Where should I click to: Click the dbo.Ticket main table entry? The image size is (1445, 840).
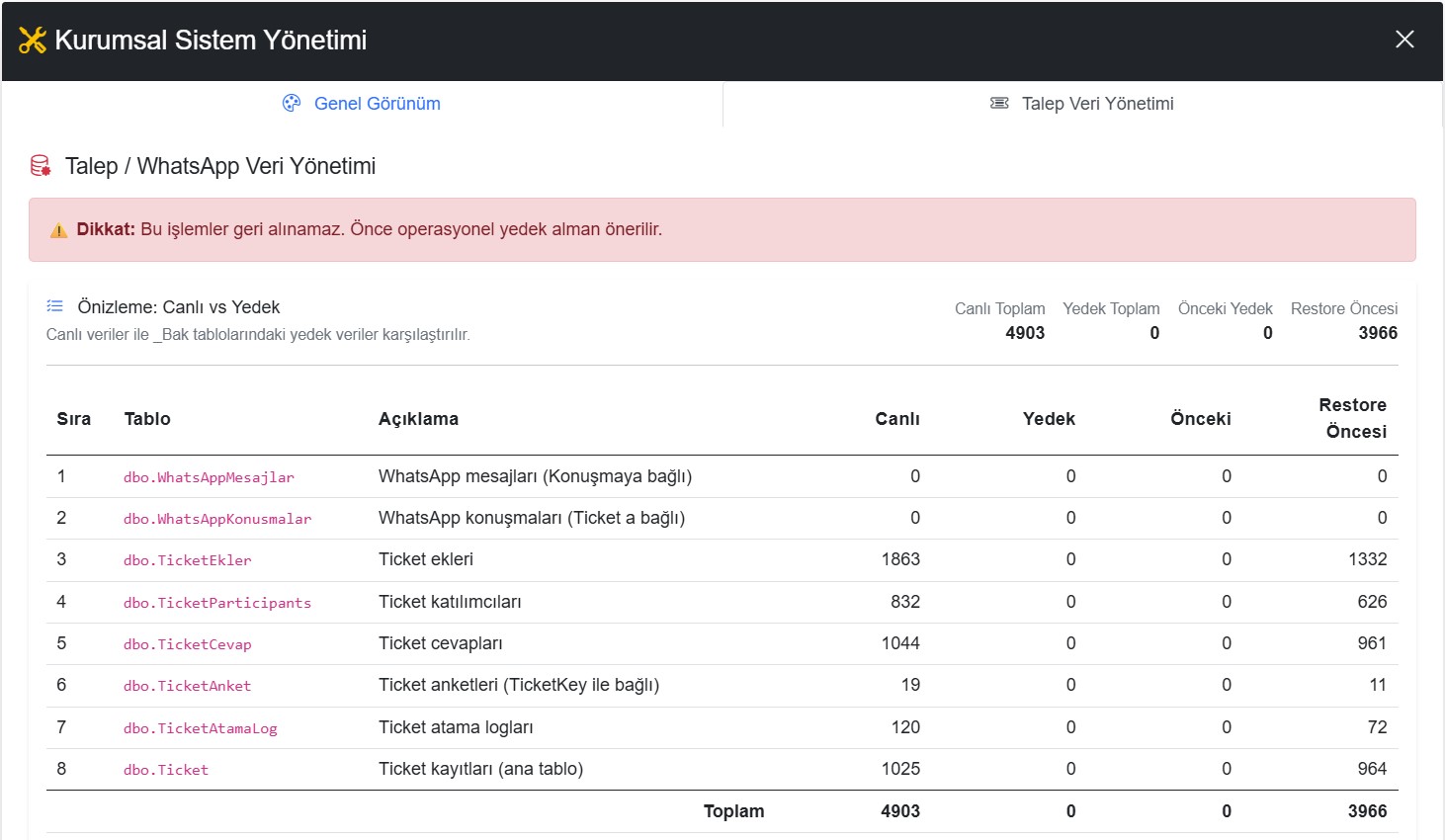tap(166, 770)
